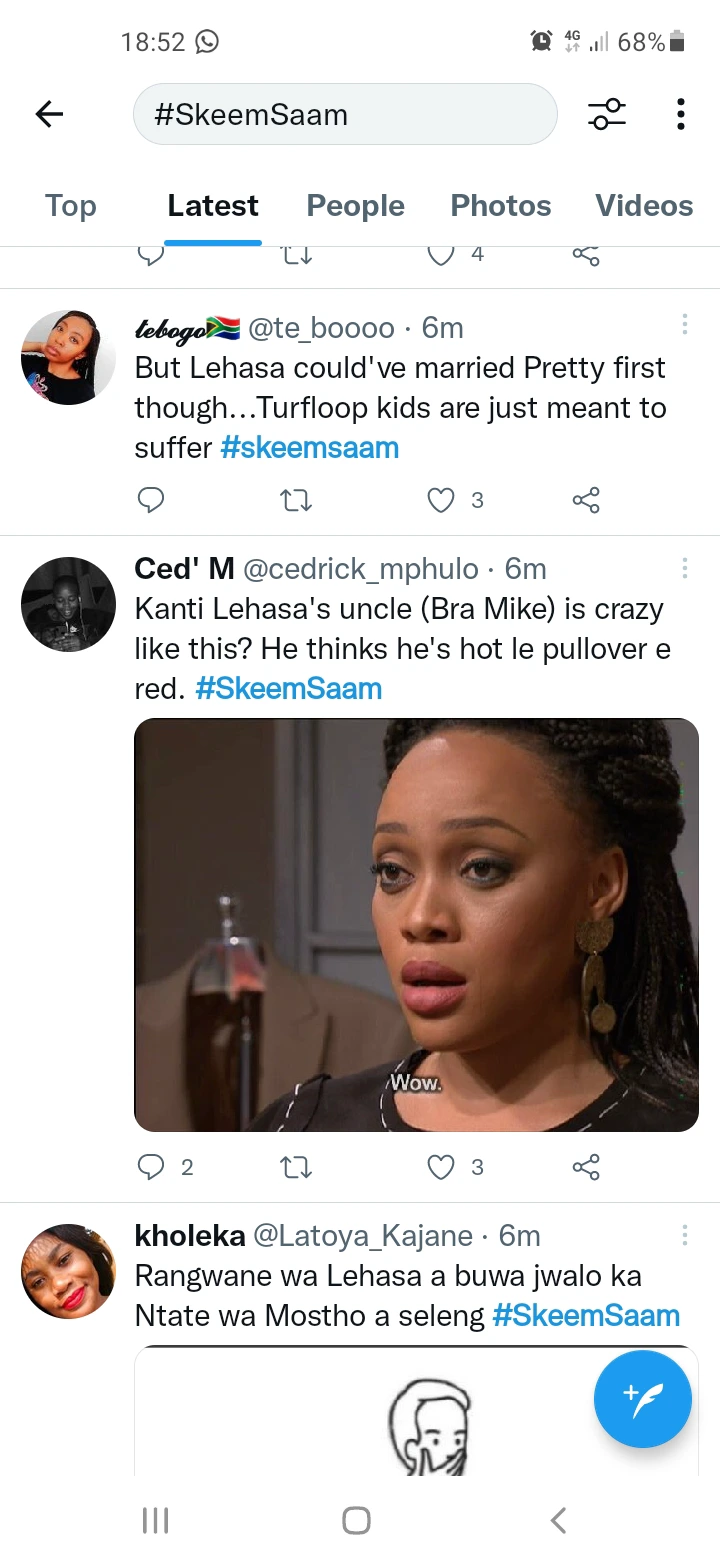
Task: Switch to the Photos tab
Action: pyautogui.click(x=501, y=206)
